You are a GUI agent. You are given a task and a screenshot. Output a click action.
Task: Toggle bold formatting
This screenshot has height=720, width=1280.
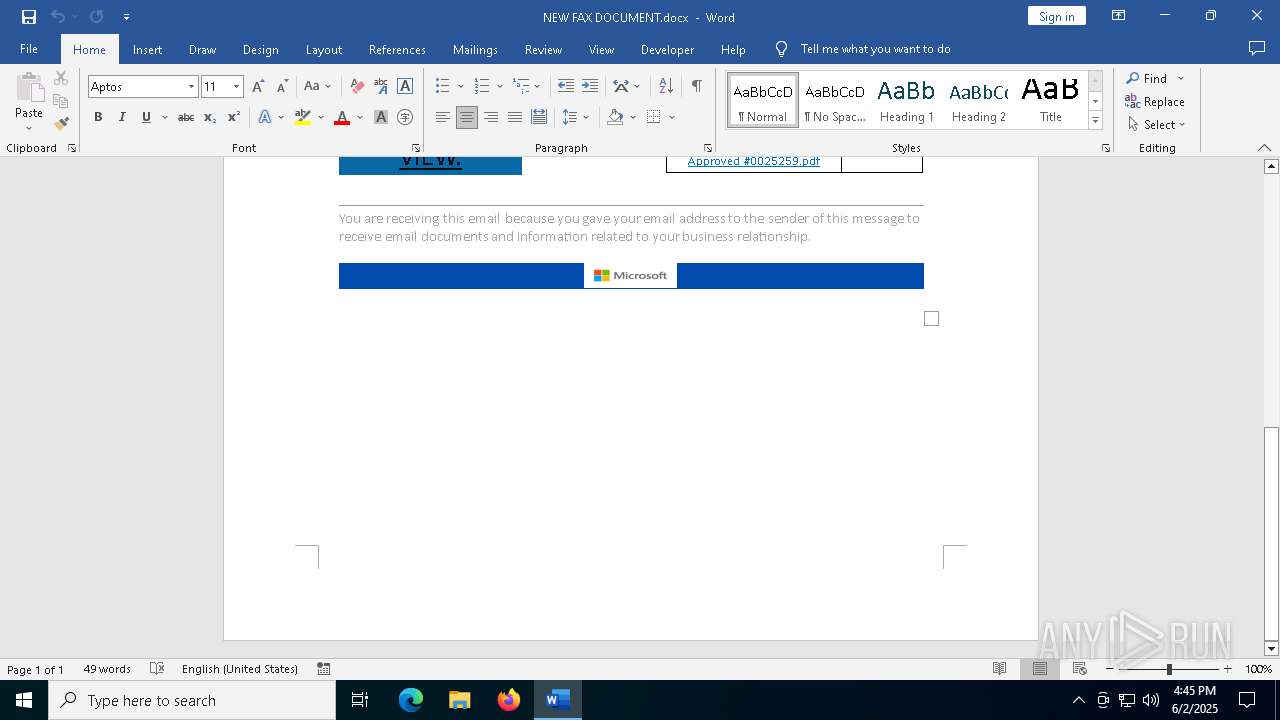[98, 117]
